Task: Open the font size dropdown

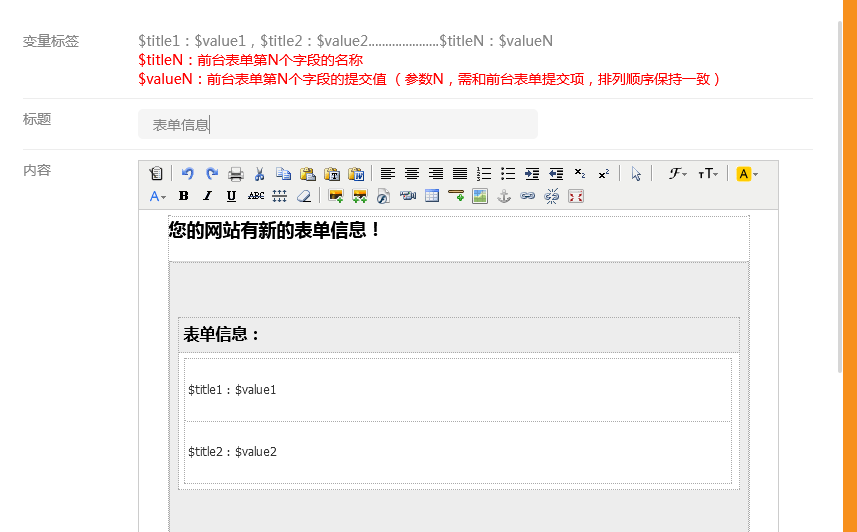Action: [x=708, y=174]
